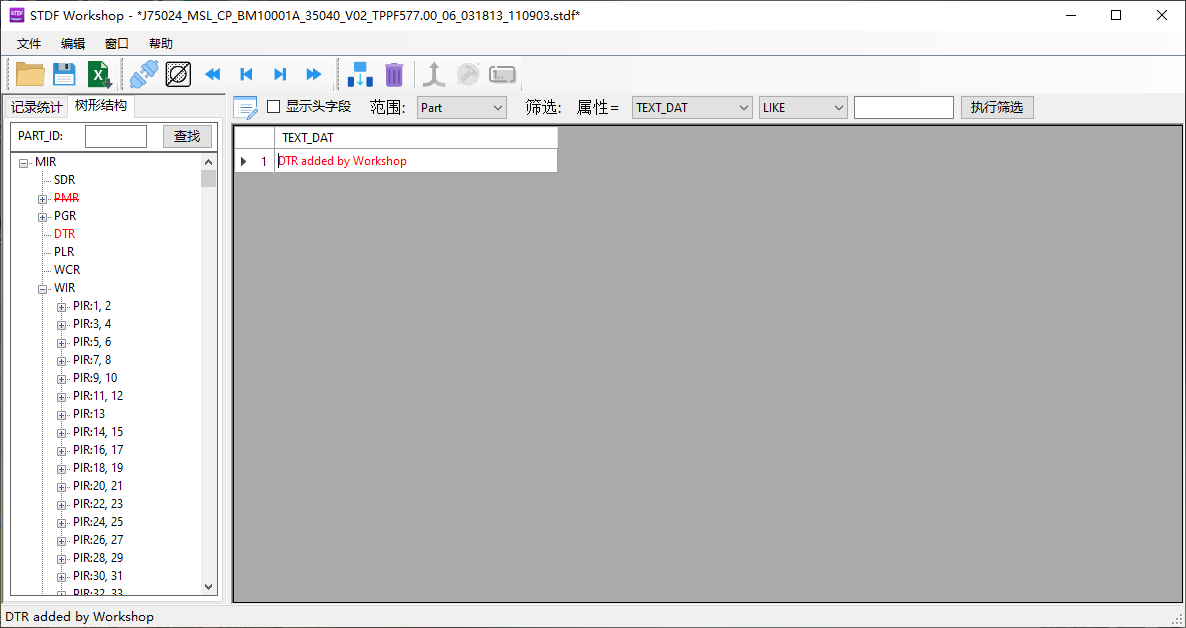
Task: Open the 文件 menu
Action: pos(29,44)
